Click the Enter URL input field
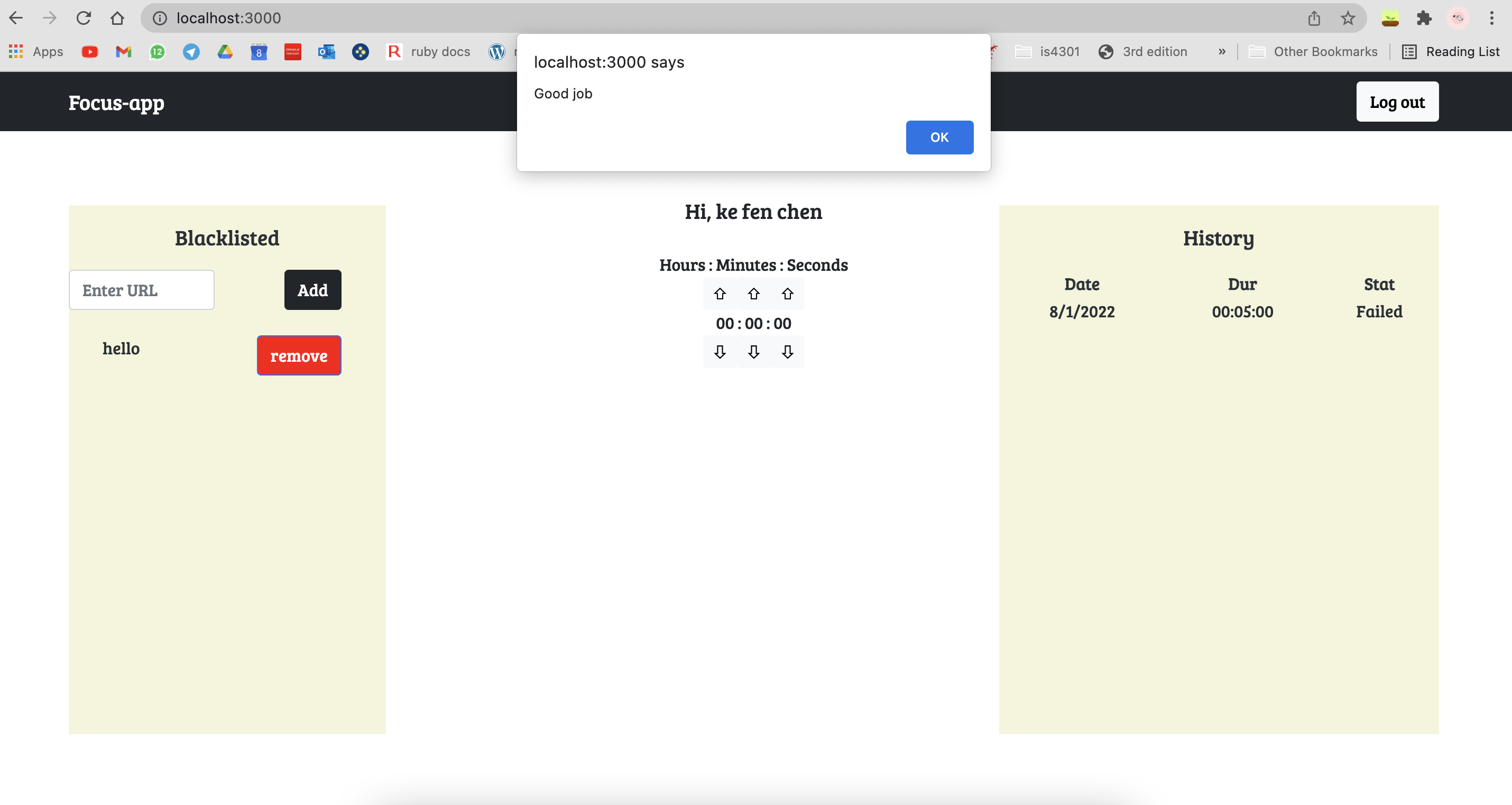Viewport: 1512px width, 805px height. 141,289
